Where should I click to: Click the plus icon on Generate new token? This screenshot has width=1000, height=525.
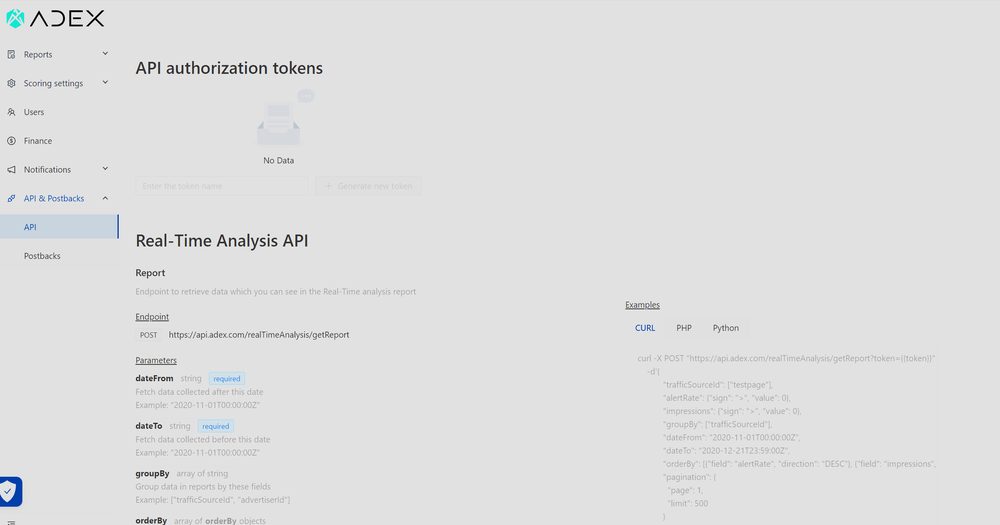click(328, 186)
